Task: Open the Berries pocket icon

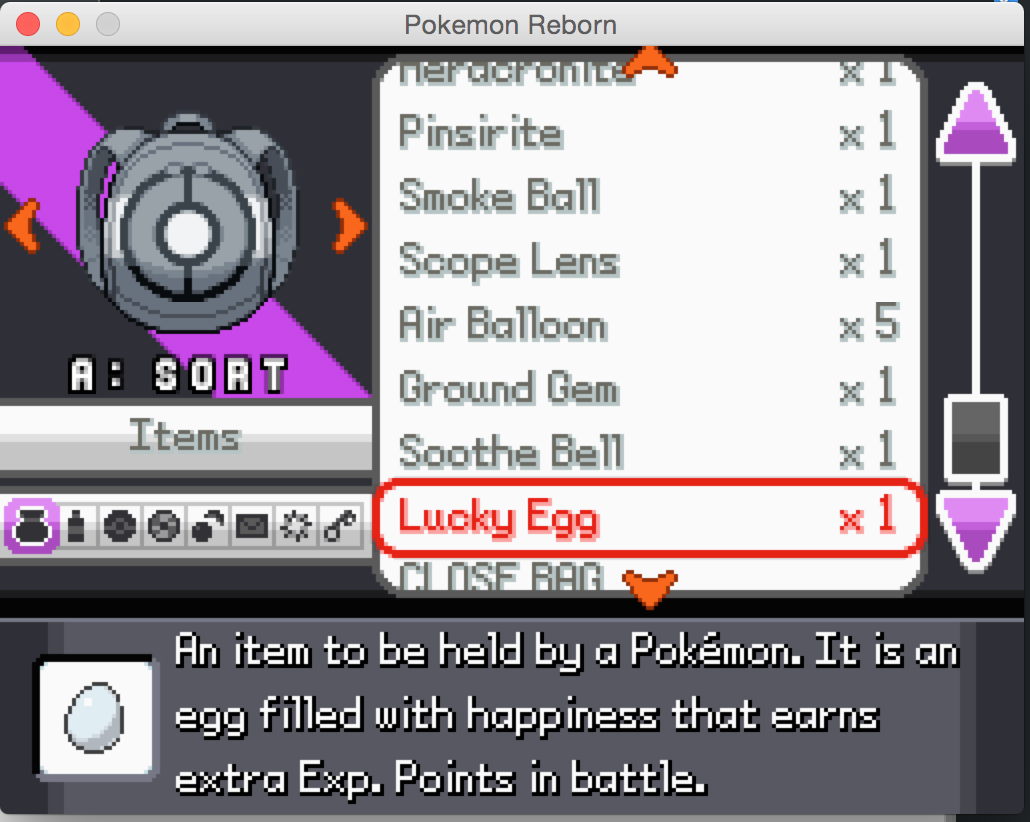Action: (208, 526)
